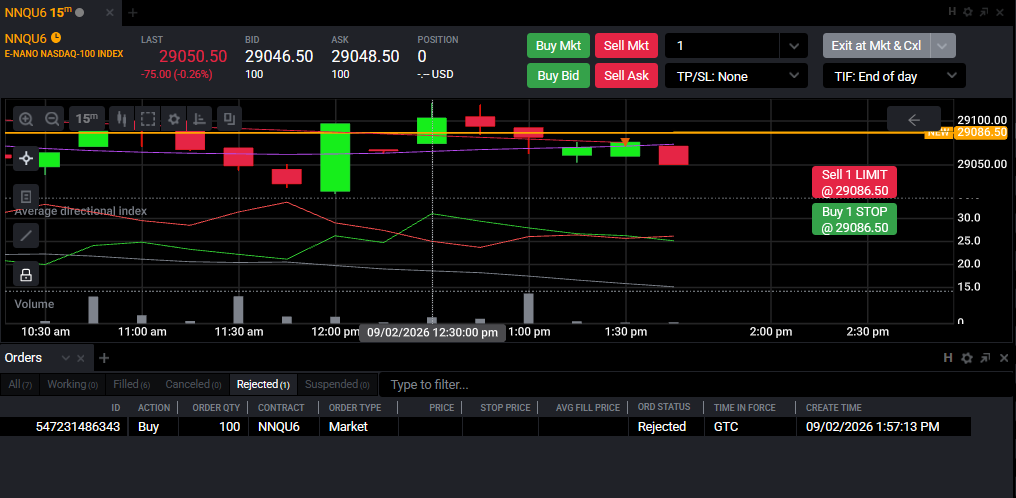This screenshot has height=498, width=1016.
Task: Switch to Working orders filter tab
Action: point(72,385)
